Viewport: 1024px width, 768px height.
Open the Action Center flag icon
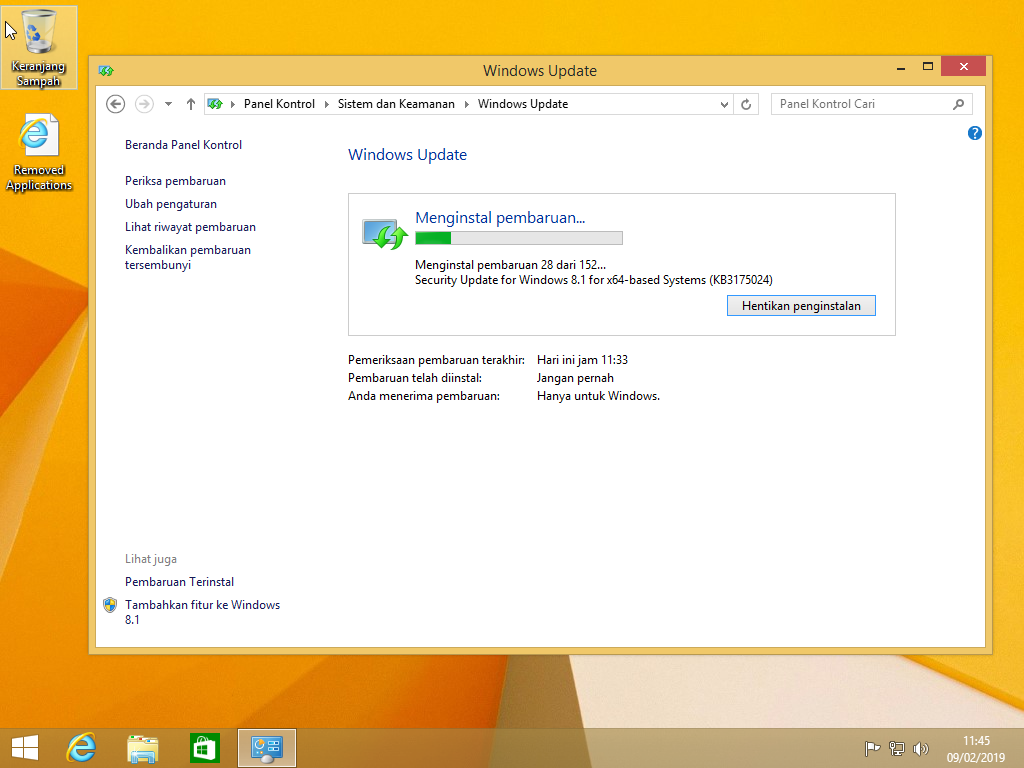(x=872, y=748)
